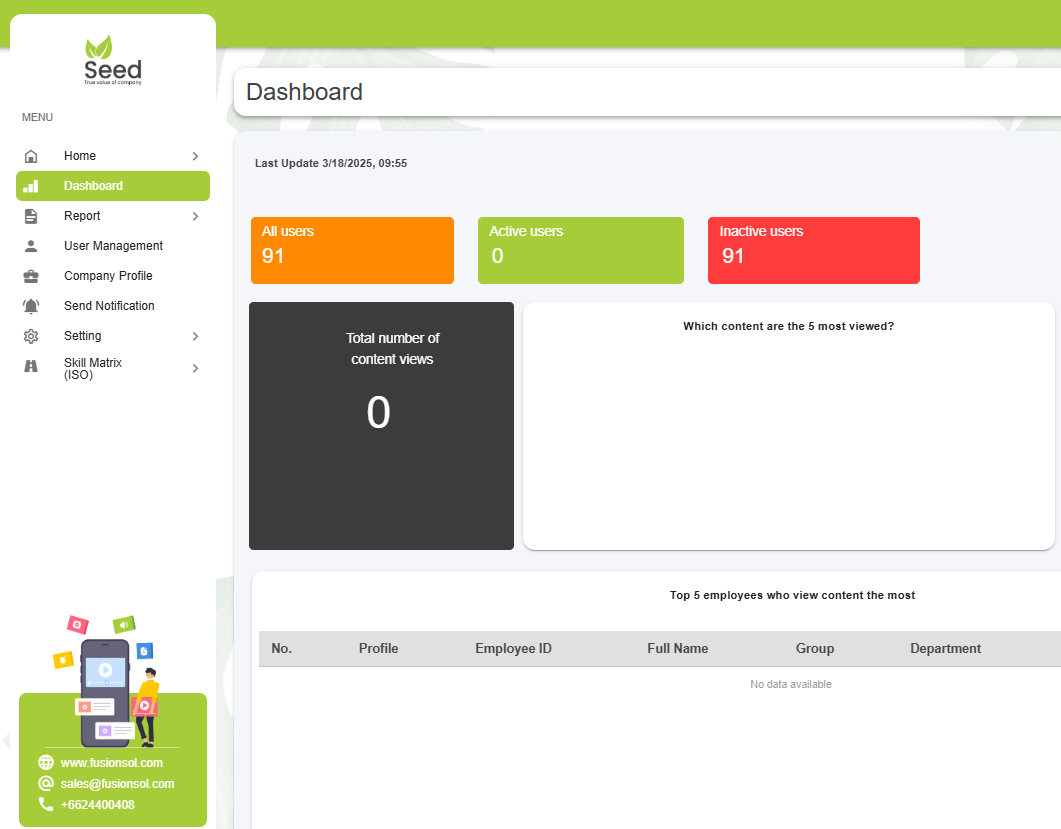Screen dimensions: 1061x829
Task: Expand the Skill Matrix (ISO) chevron
Action: coord(195,368)
